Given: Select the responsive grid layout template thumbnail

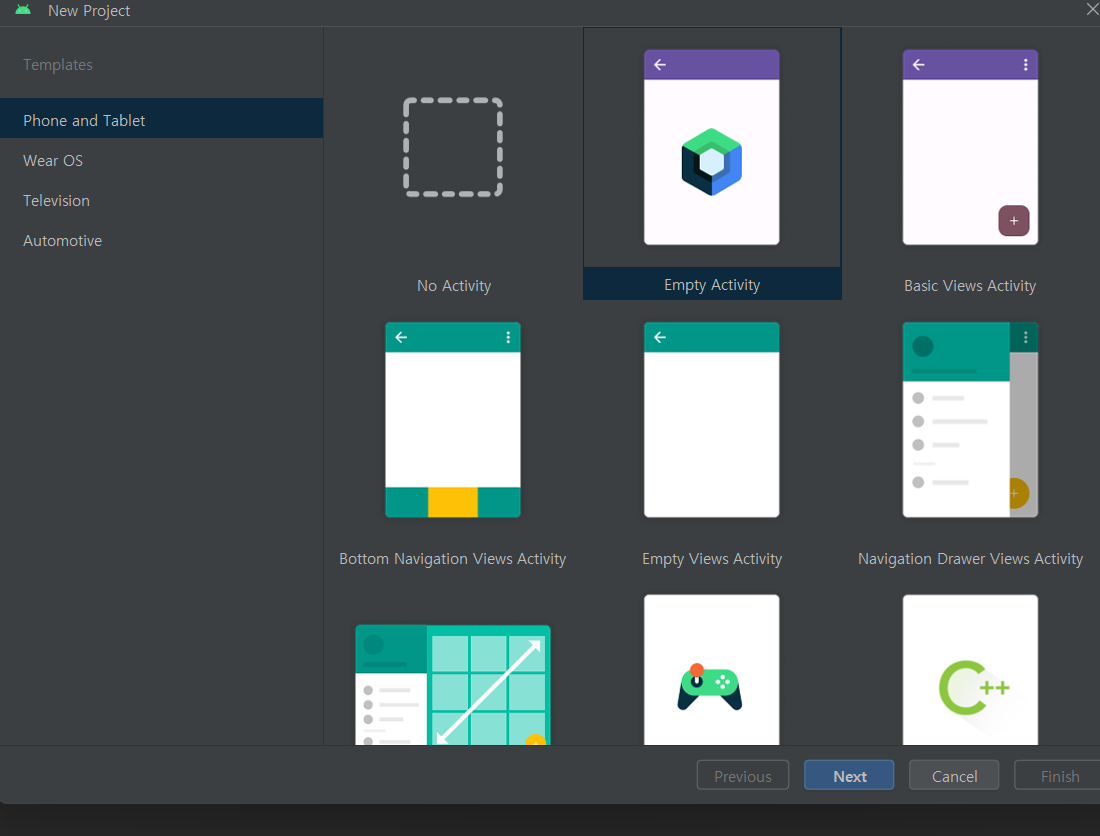Looking at the screenshot, I should tap(452, 685).
